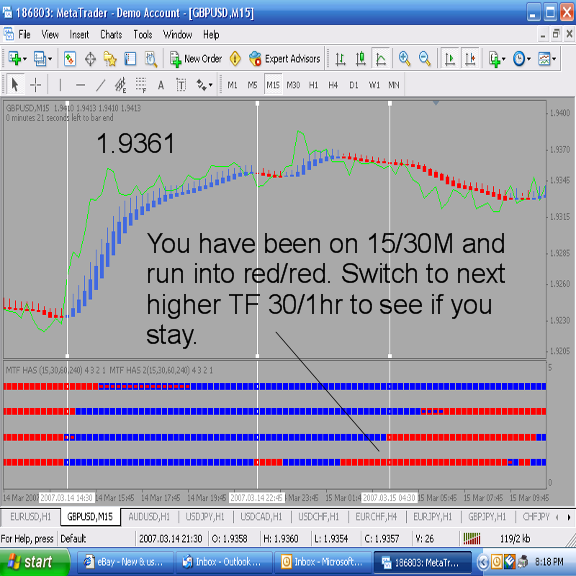Click the New Chart toolbar icon
Screen dimensions: 576x576
point(15,59)
